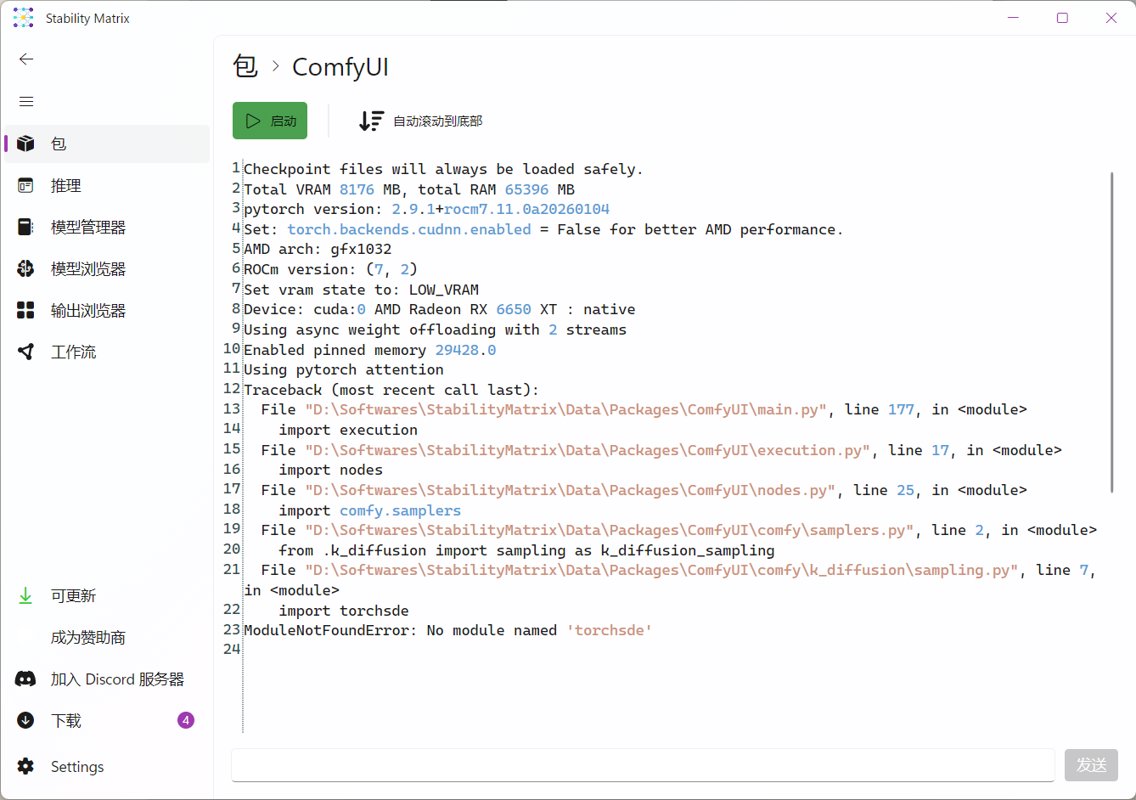Click the 包 breadcrumb in header
1136x800 pixels.
tap(245, 67)
